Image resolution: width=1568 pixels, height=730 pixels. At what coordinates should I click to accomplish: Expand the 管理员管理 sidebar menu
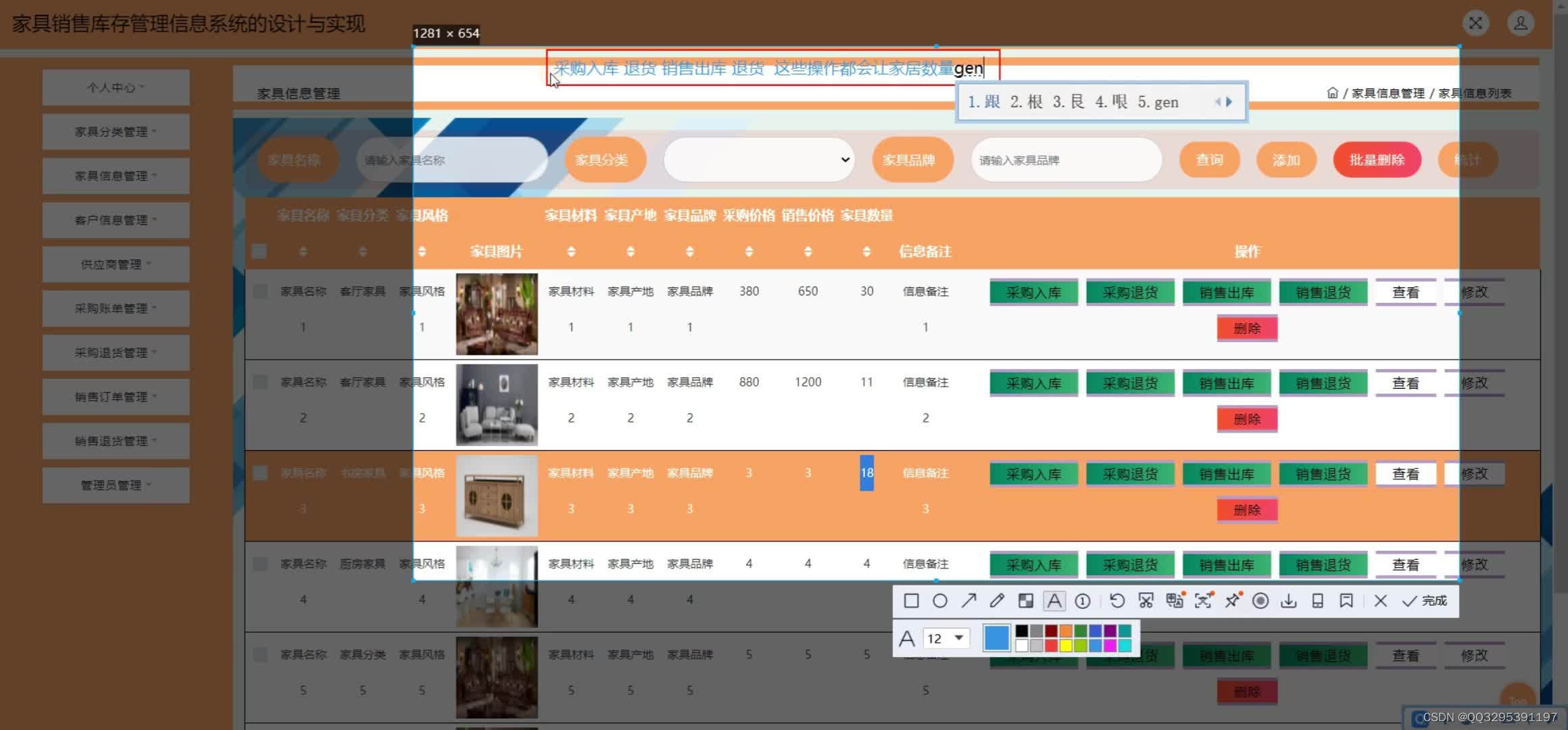[116, 485]
